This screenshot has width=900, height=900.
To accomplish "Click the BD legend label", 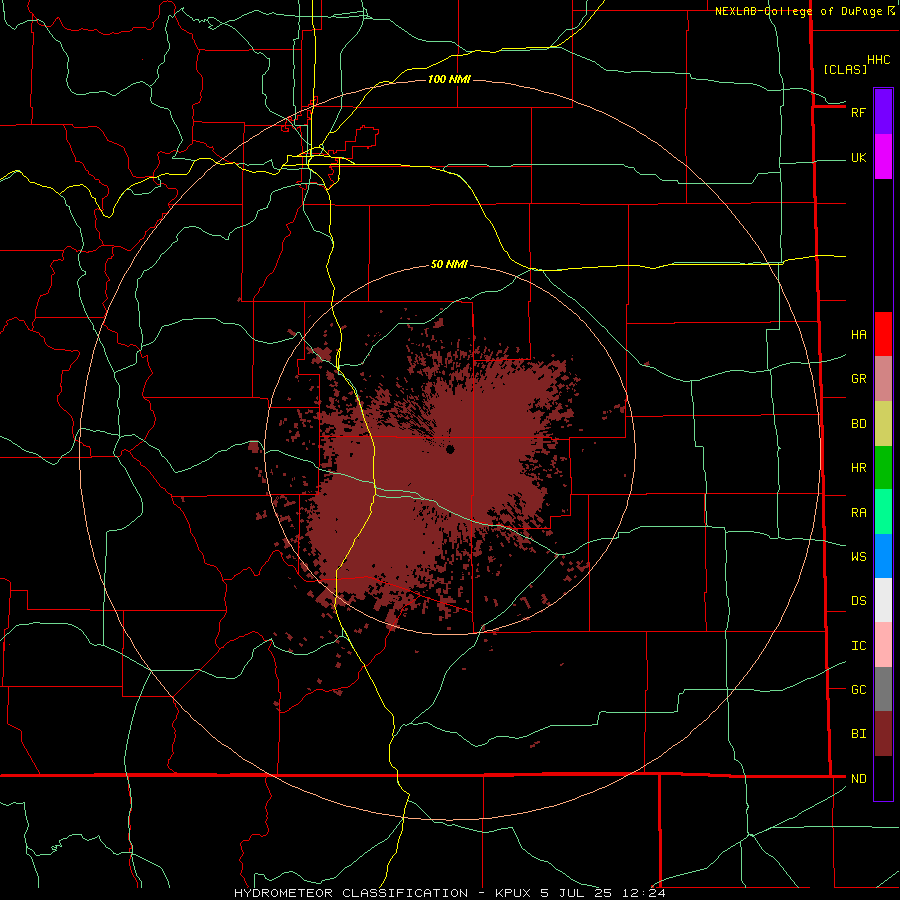I will point(858,424).
